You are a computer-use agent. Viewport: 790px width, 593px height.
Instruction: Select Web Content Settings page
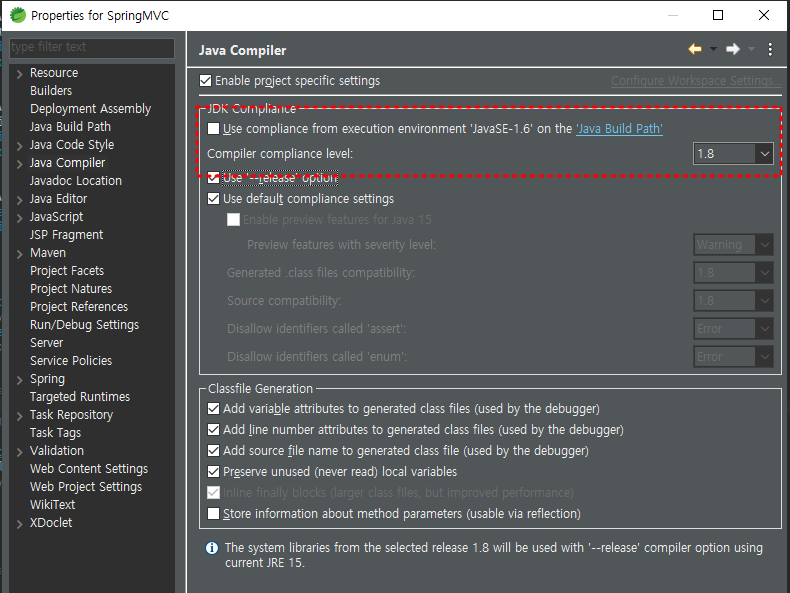coord(89,469)
